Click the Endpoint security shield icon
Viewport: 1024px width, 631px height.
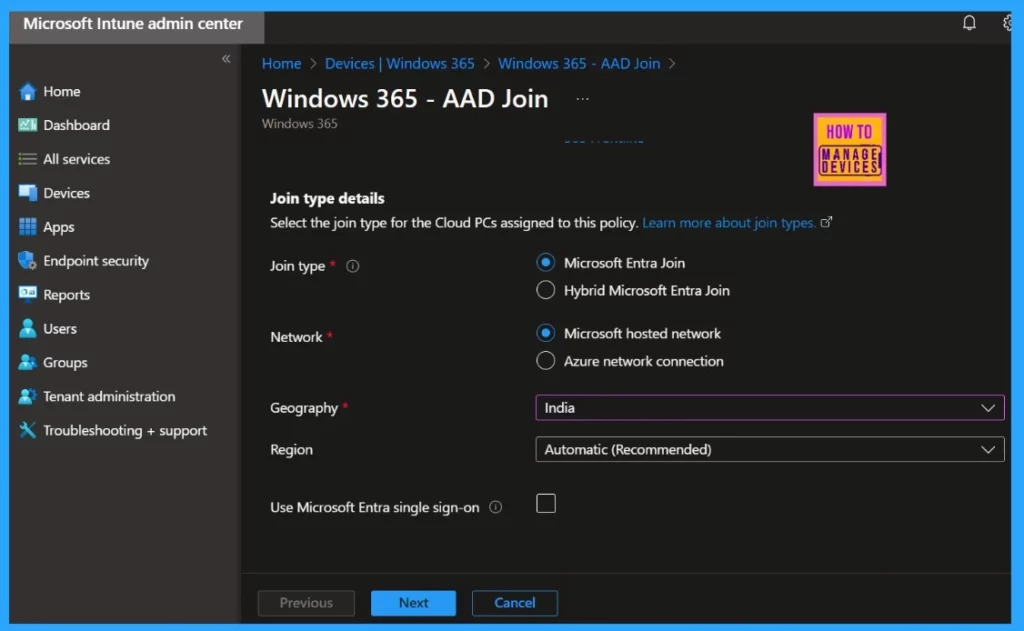click(x=27, y=261)
